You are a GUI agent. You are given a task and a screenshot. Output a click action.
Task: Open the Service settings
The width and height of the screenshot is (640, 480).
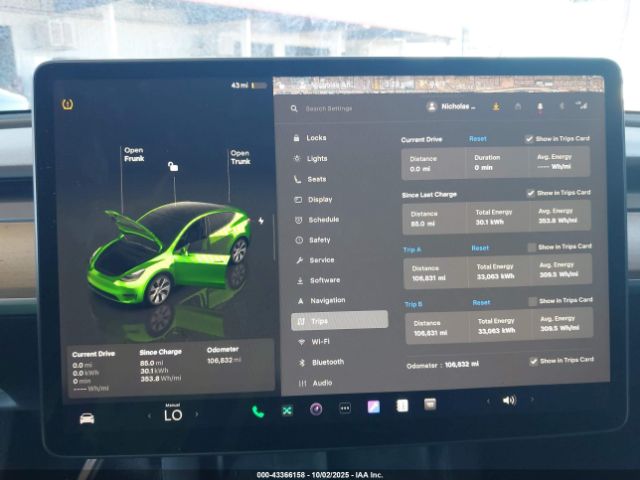pos(315,260)
